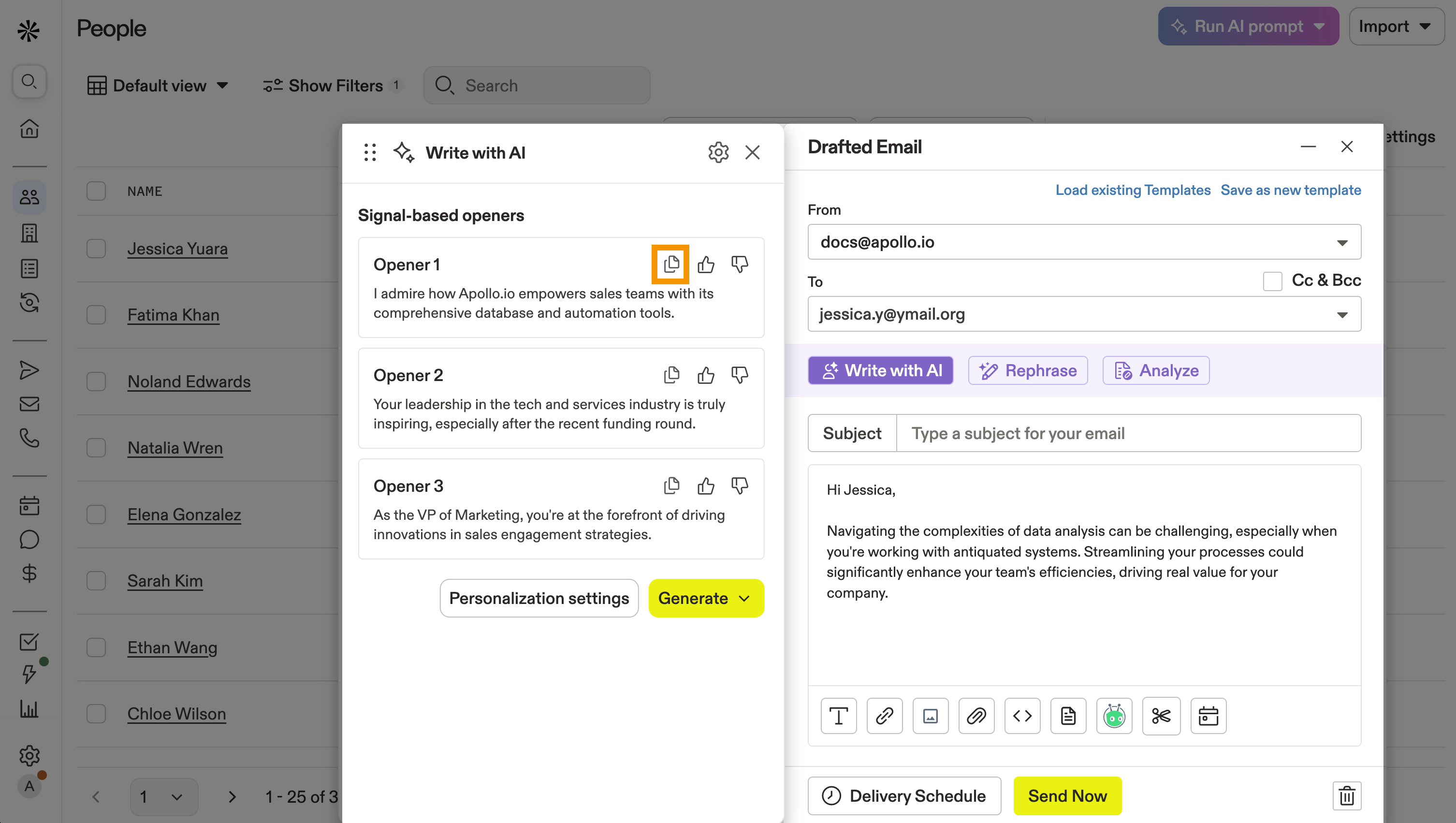Delete draft with trash icon
1456x823 pixels.
click(1347, 795)
